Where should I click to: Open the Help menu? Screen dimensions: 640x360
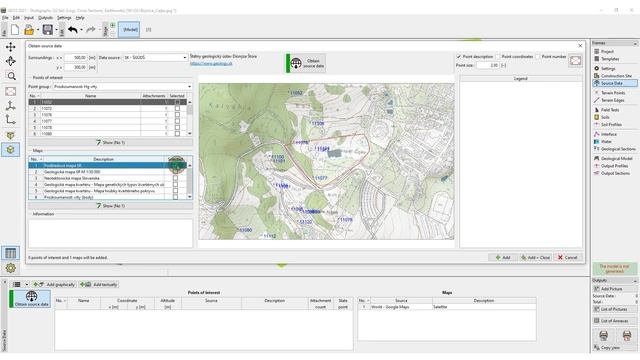(x=80, y=18)
